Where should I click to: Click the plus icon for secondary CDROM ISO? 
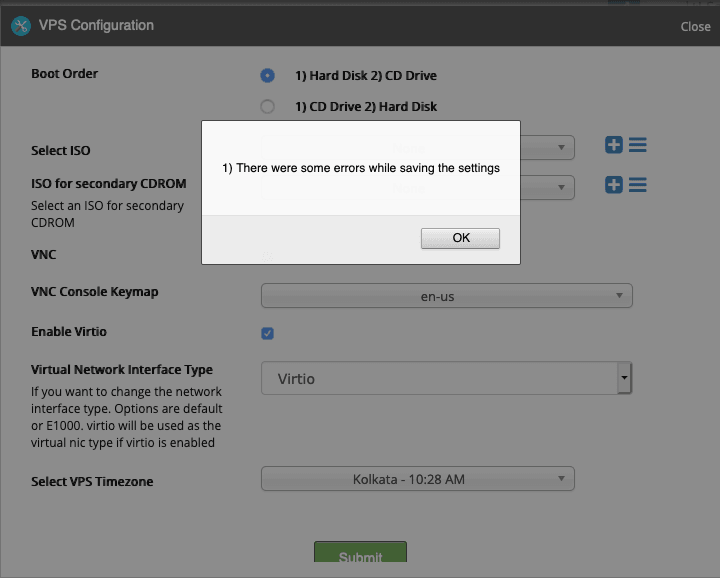click(x=614, y=185)
